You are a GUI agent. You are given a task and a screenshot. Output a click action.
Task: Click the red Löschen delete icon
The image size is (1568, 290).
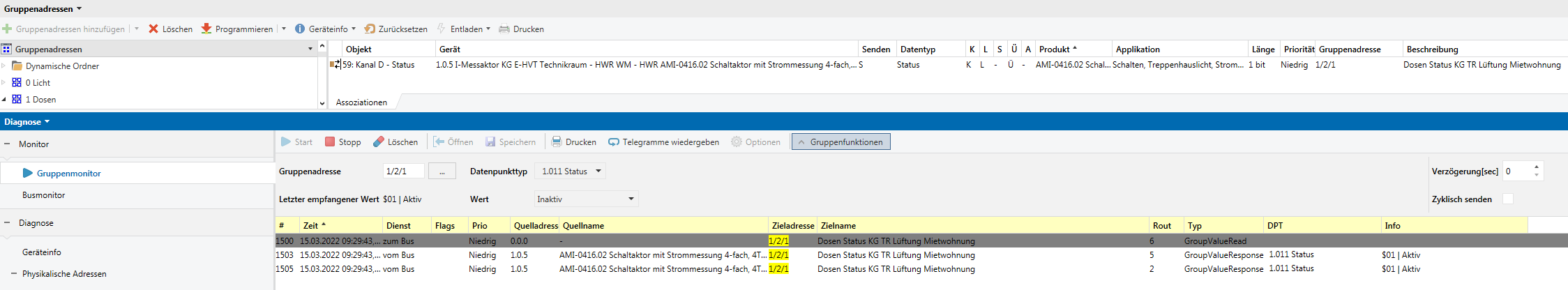click(153, 29)
